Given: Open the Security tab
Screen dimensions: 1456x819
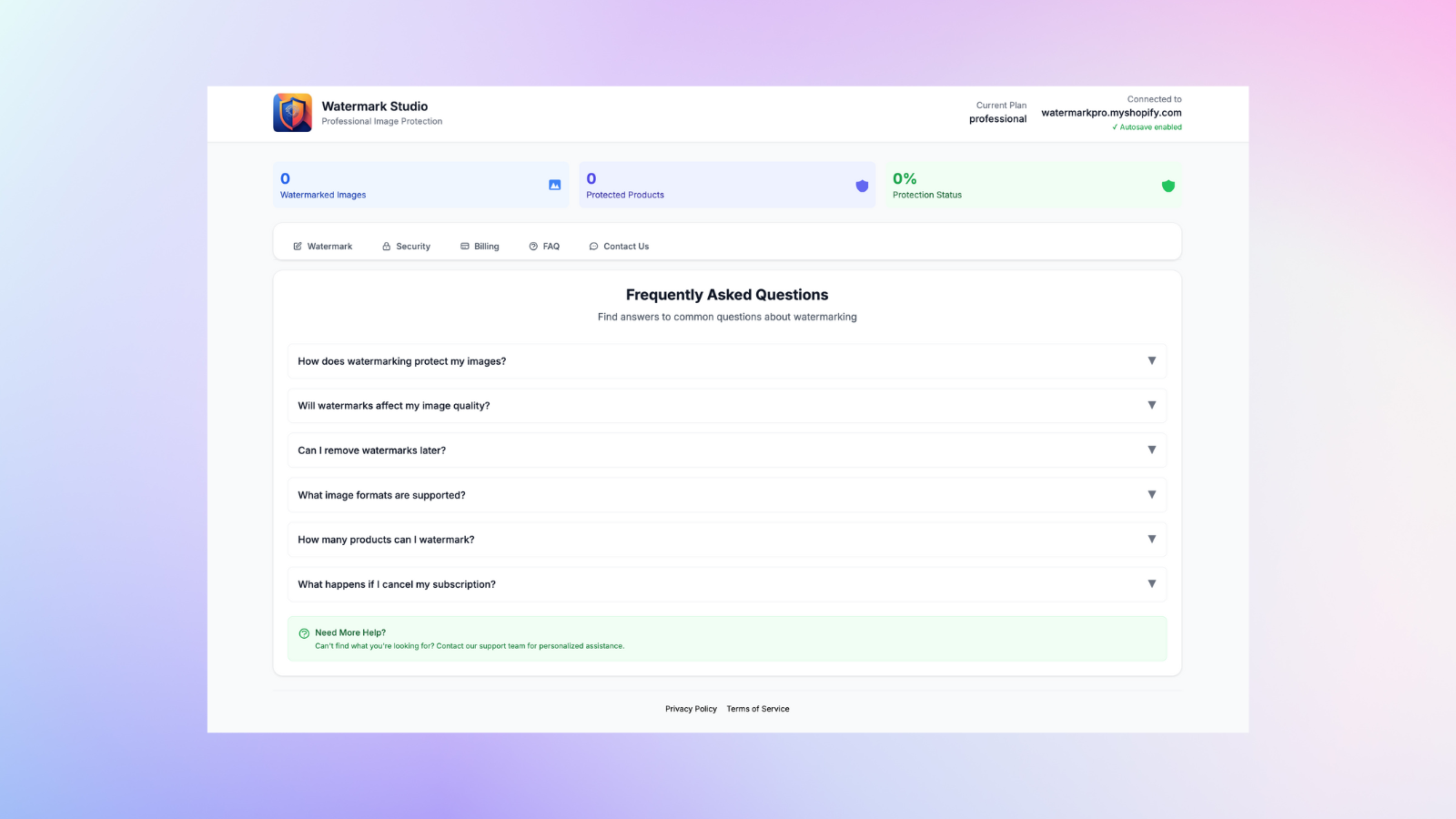Looking at the screenshot, I should 412,247.
